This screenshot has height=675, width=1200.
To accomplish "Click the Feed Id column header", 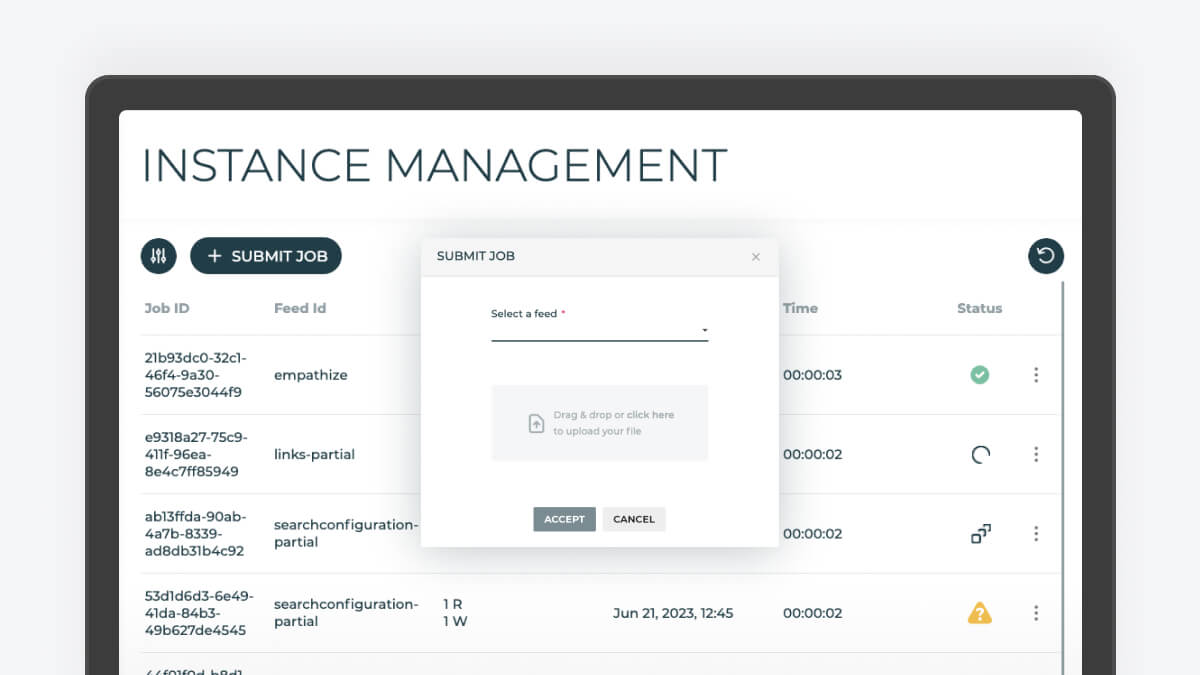I will [x=300, y=308].
